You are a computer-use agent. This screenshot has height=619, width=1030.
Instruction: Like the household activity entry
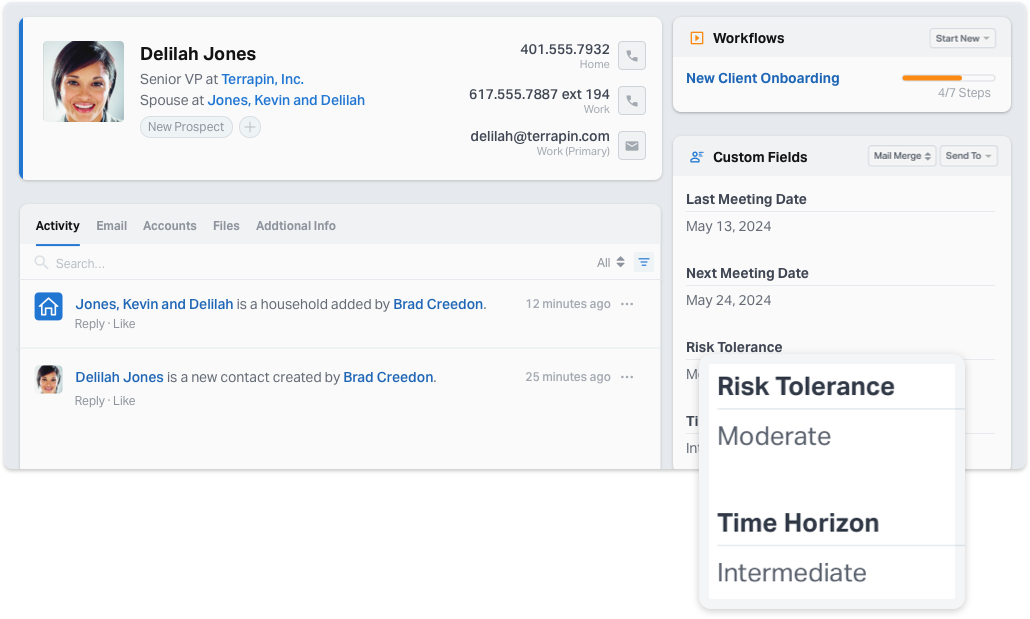pyautogui.click(x=124, y=323)
